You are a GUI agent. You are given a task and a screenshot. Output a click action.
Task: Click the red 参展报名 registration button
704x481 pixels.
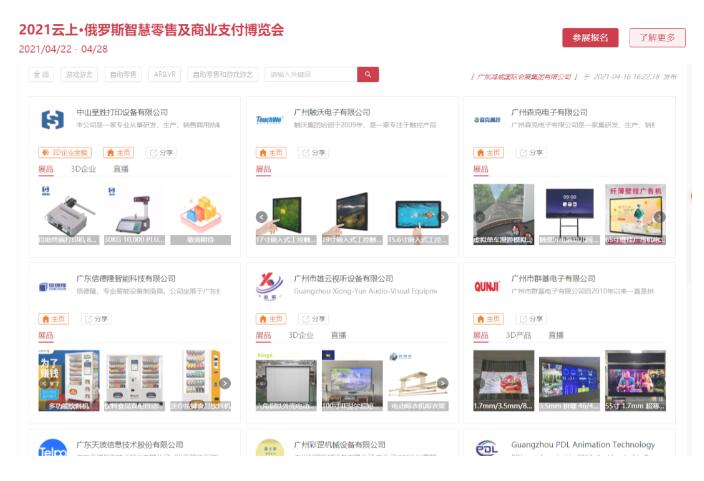pos(590,38)
